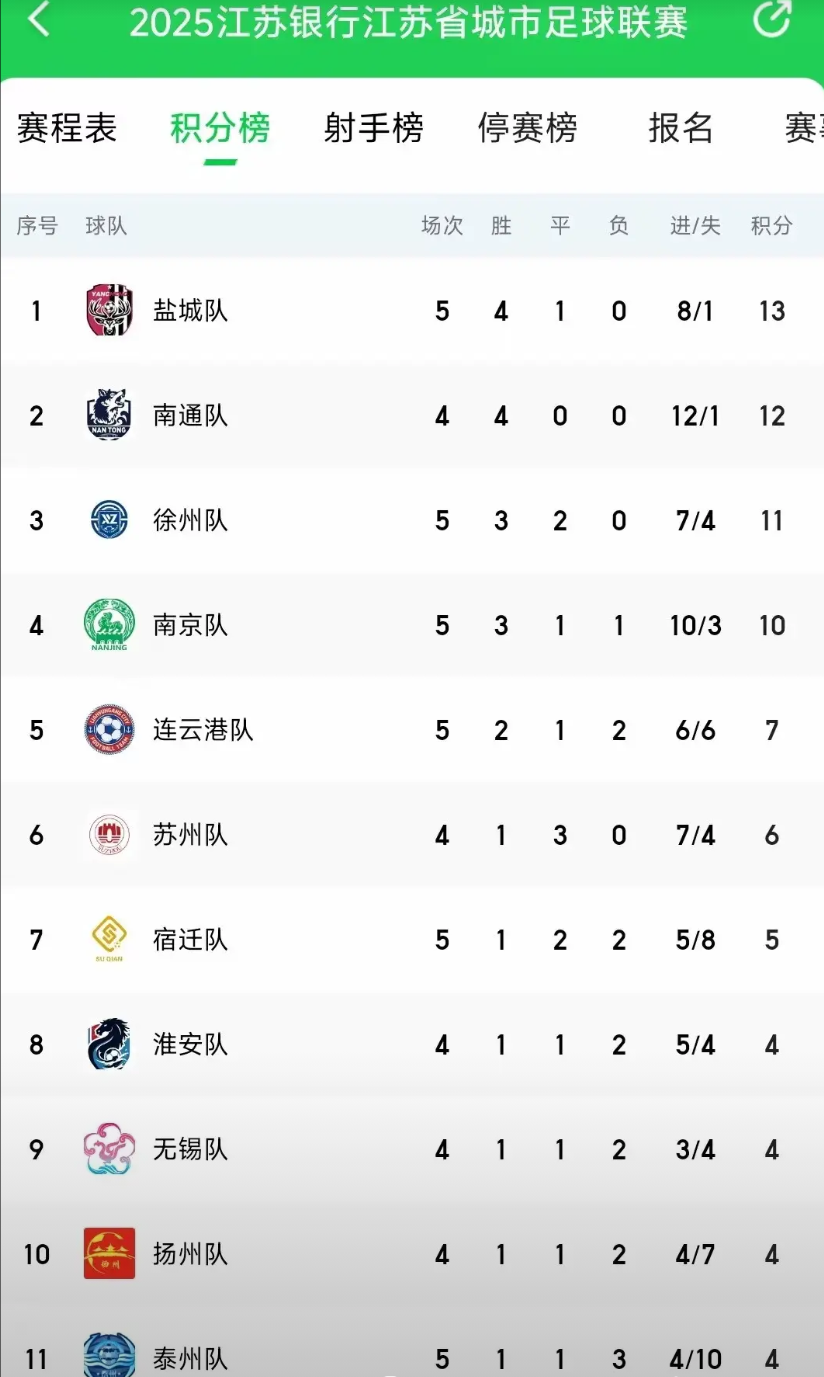Switch to the 射手榜 tab
Screen dimensions: 824x1377
[x=374, y=128]
